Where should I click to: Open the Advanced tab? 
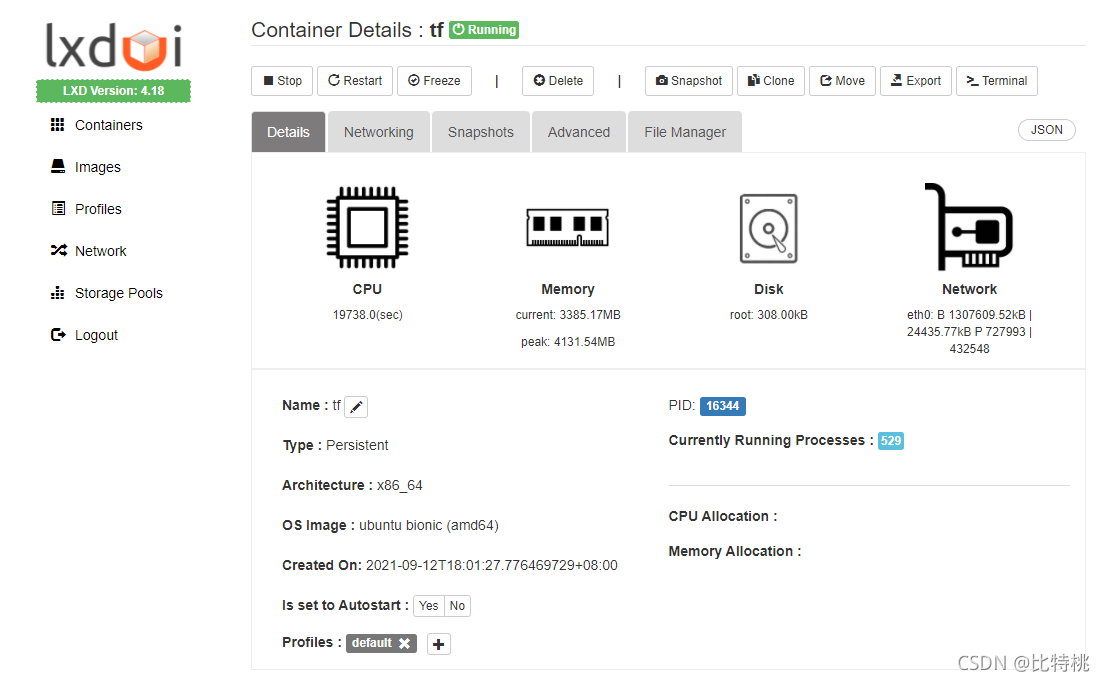click(579, 132)
